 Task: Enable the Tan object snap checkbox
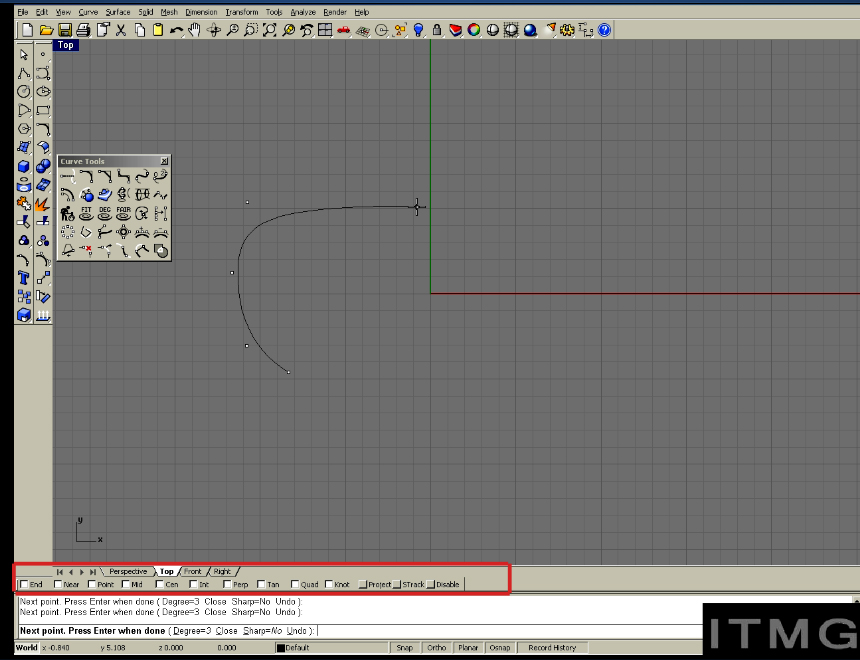coord(262,584)
